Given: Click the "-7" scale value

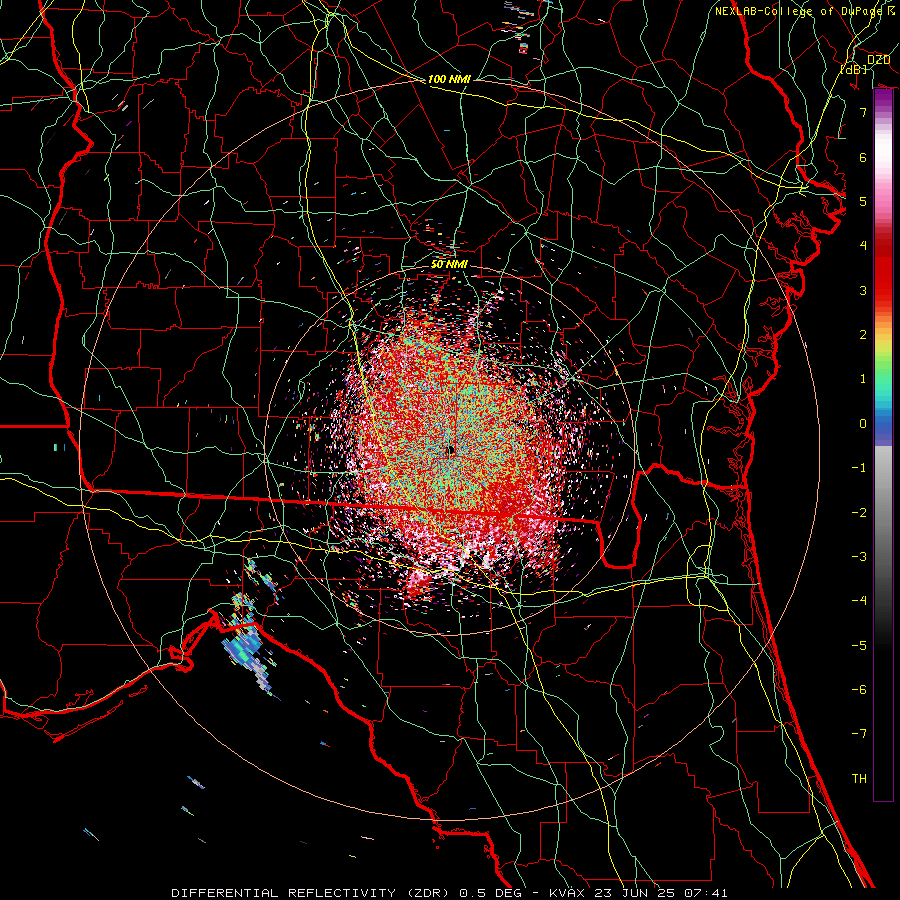Looking at the screenshot, I should 859,734.
